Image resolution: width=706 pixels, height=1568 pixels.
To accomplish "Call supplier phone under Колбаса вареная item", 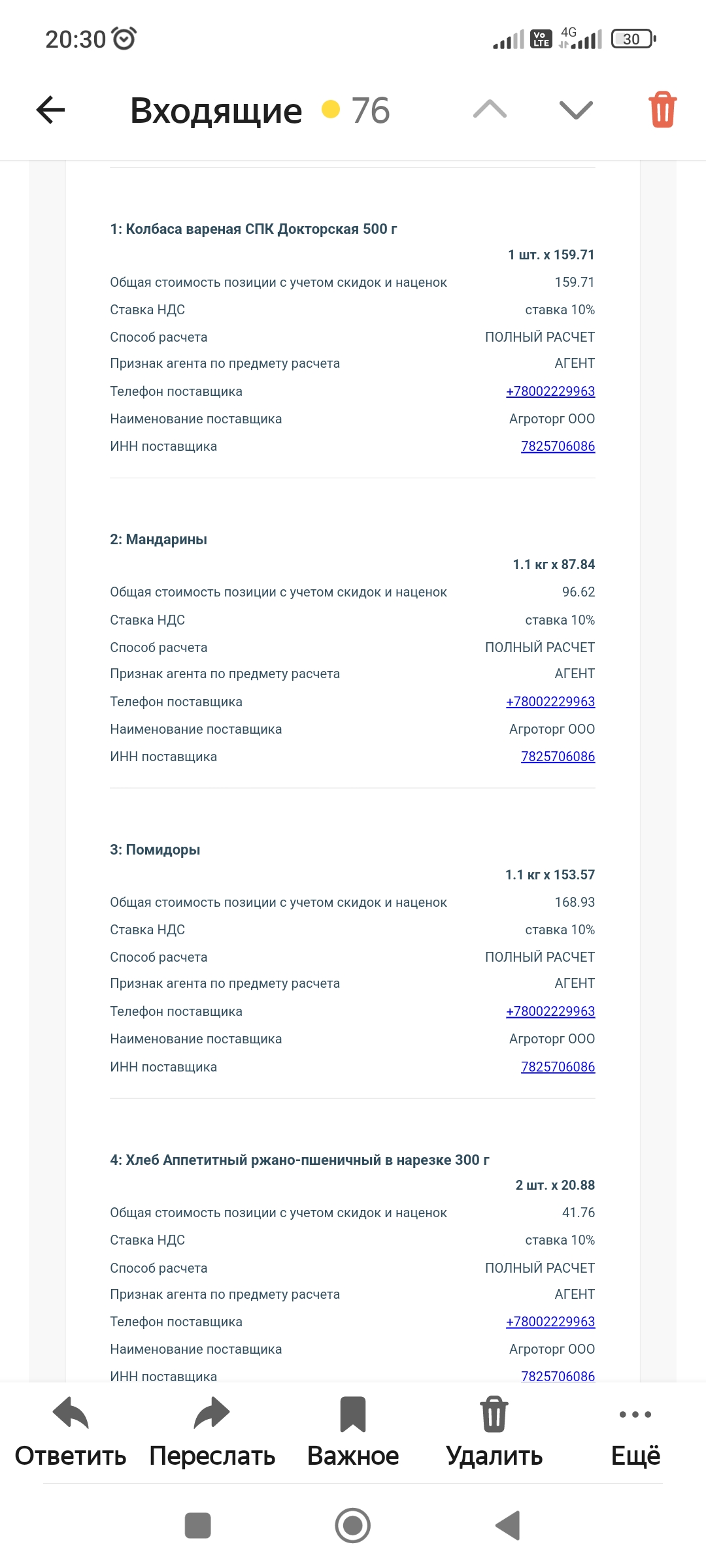I will tap(550, 391).
